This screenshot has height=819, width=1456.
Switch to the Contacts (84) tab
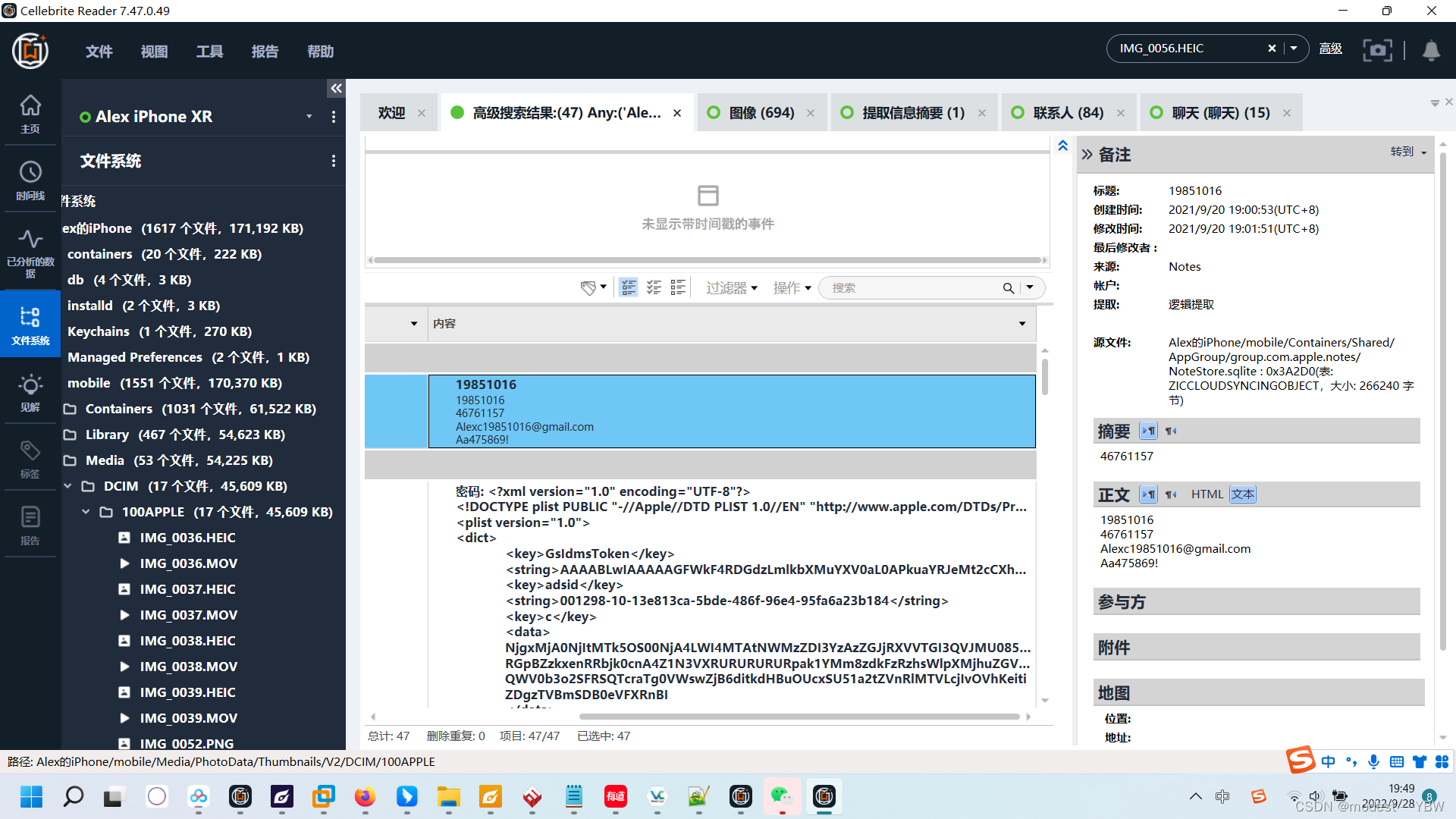coord(1068,113)
